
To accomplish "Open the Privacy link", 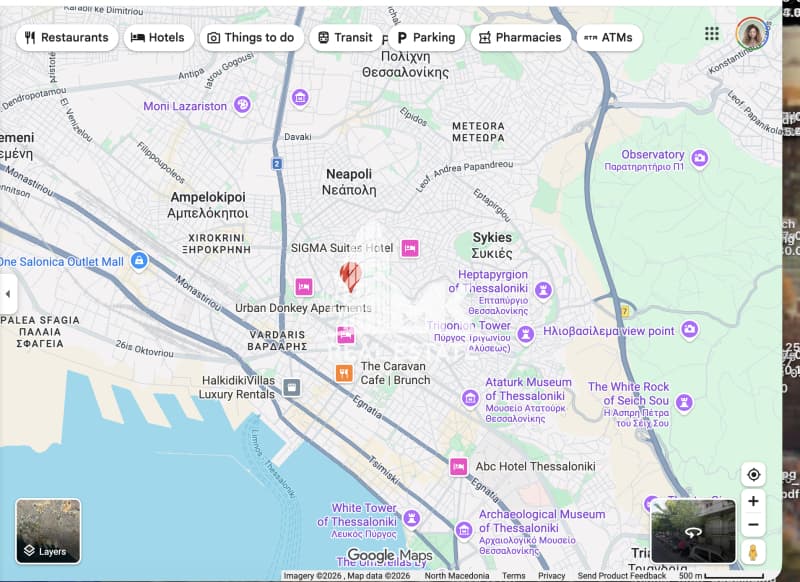I will coord(552,575).
